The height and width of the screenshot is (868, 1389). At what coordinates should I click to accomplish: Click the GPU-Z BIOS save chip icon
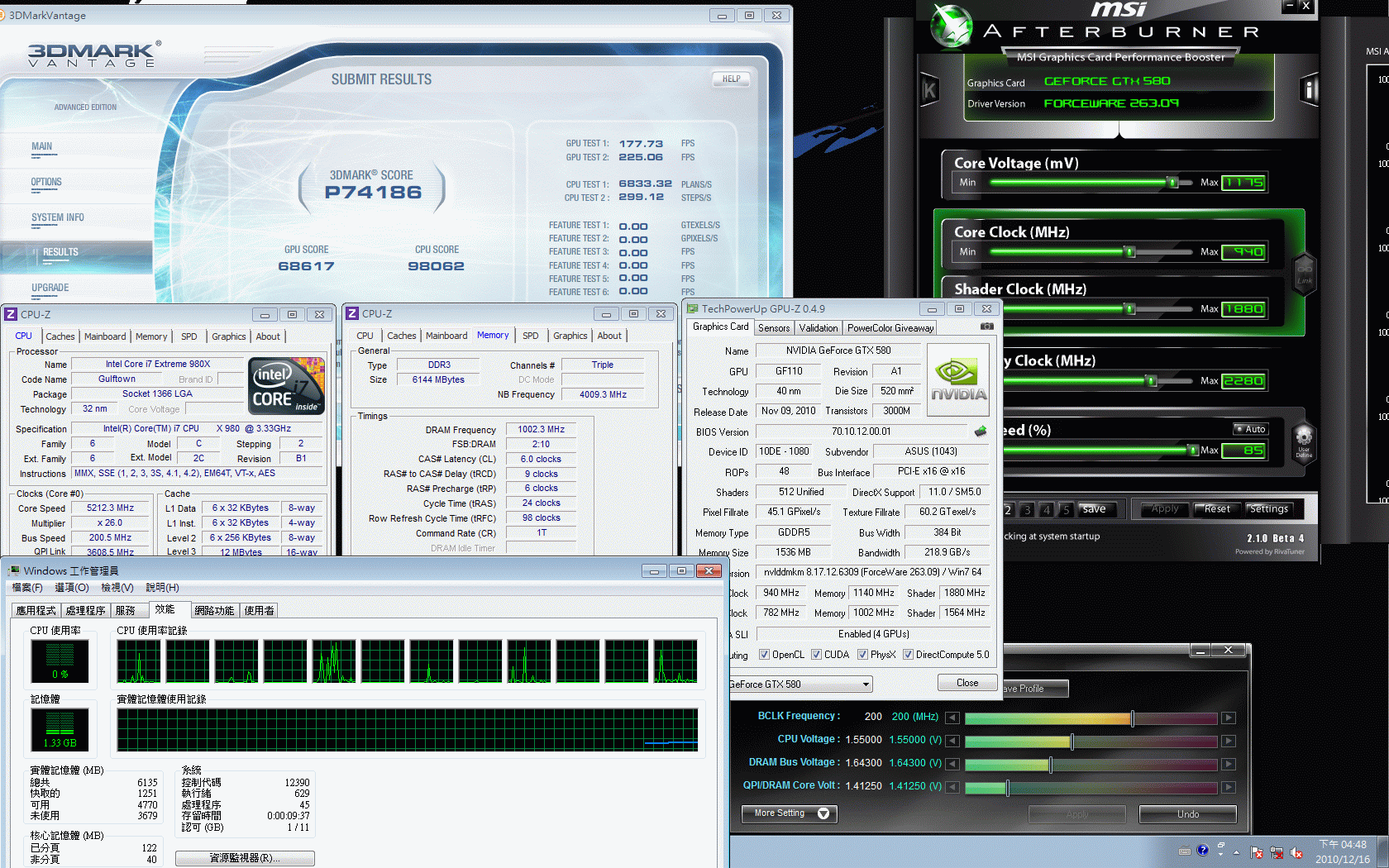(981, 431)
